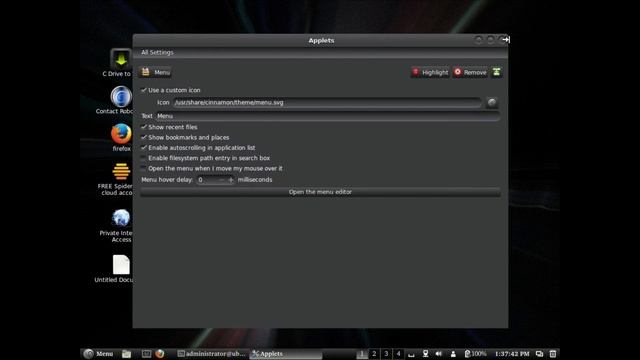Open the icon chooser beside the path field
Viewport: 640px width, 360px height.
[x=492, y=102]
